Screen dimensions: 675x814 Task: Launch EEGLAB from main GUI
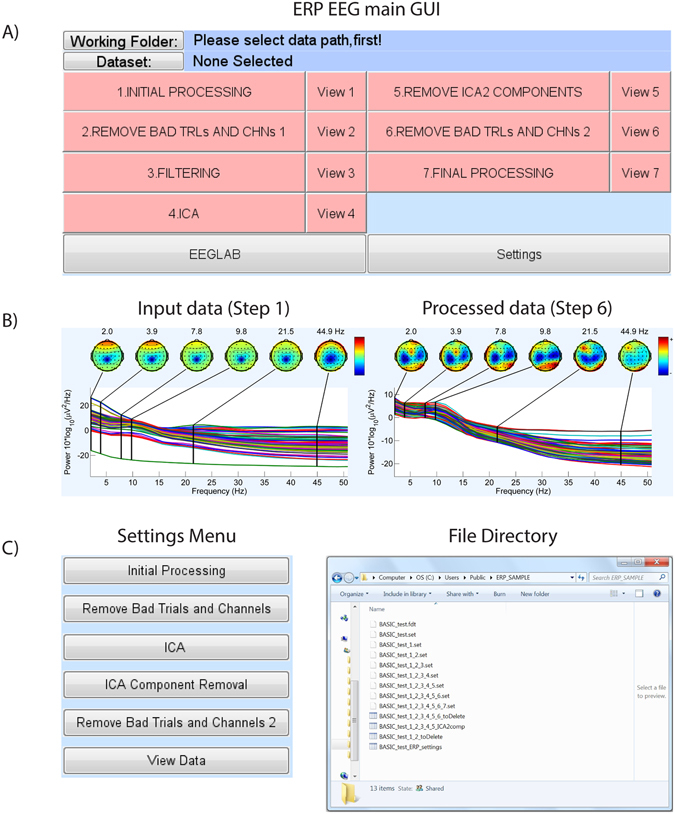[x=214, y=254]
